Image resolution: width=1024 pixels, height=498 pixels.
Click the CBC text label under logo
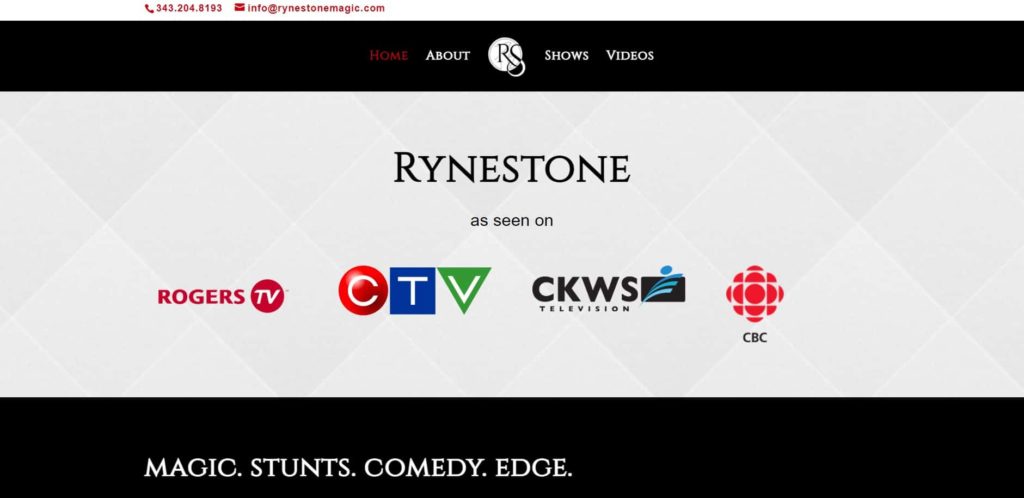[755, 337]
